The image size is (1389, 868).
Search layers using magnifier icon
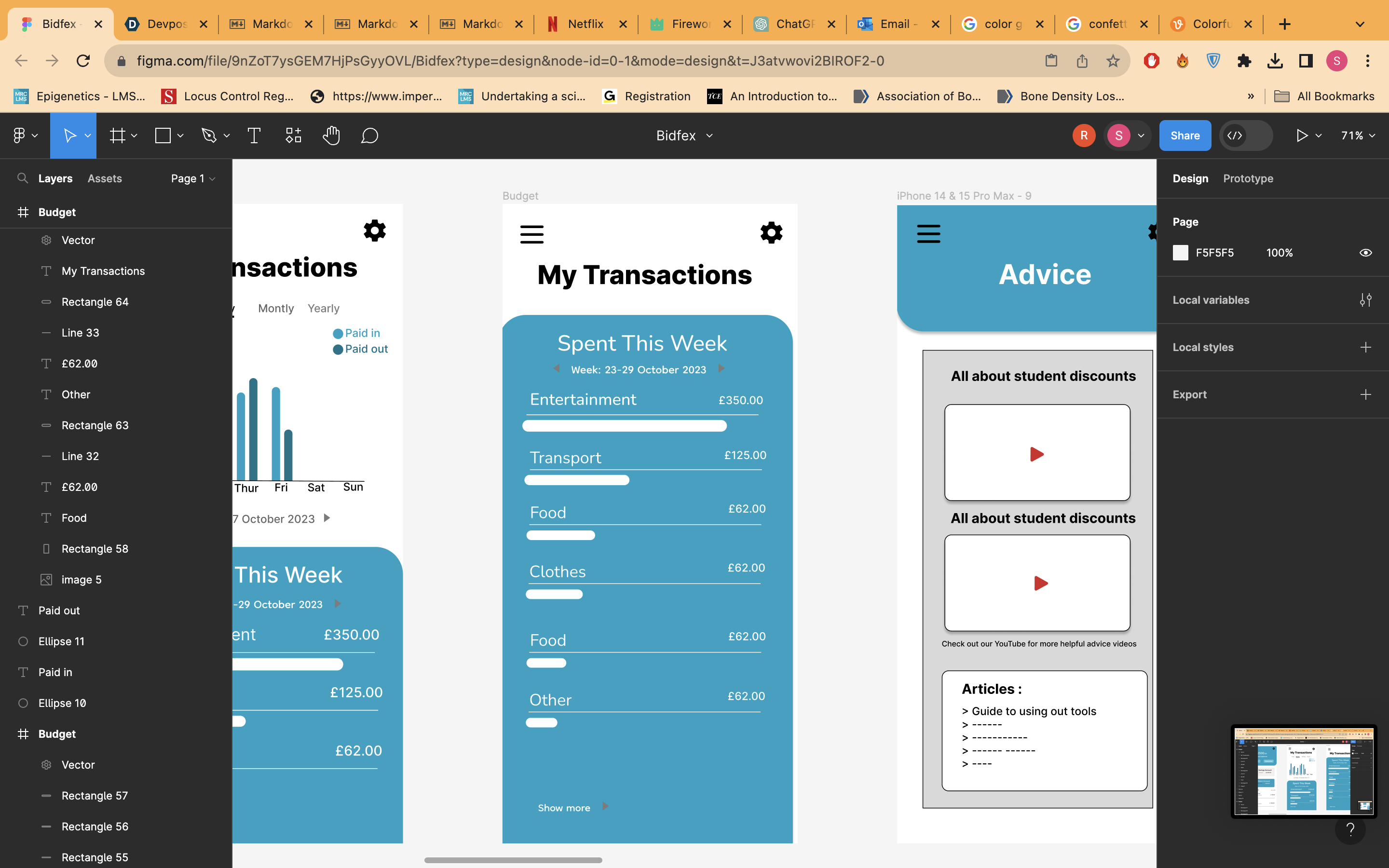point(22,178)
